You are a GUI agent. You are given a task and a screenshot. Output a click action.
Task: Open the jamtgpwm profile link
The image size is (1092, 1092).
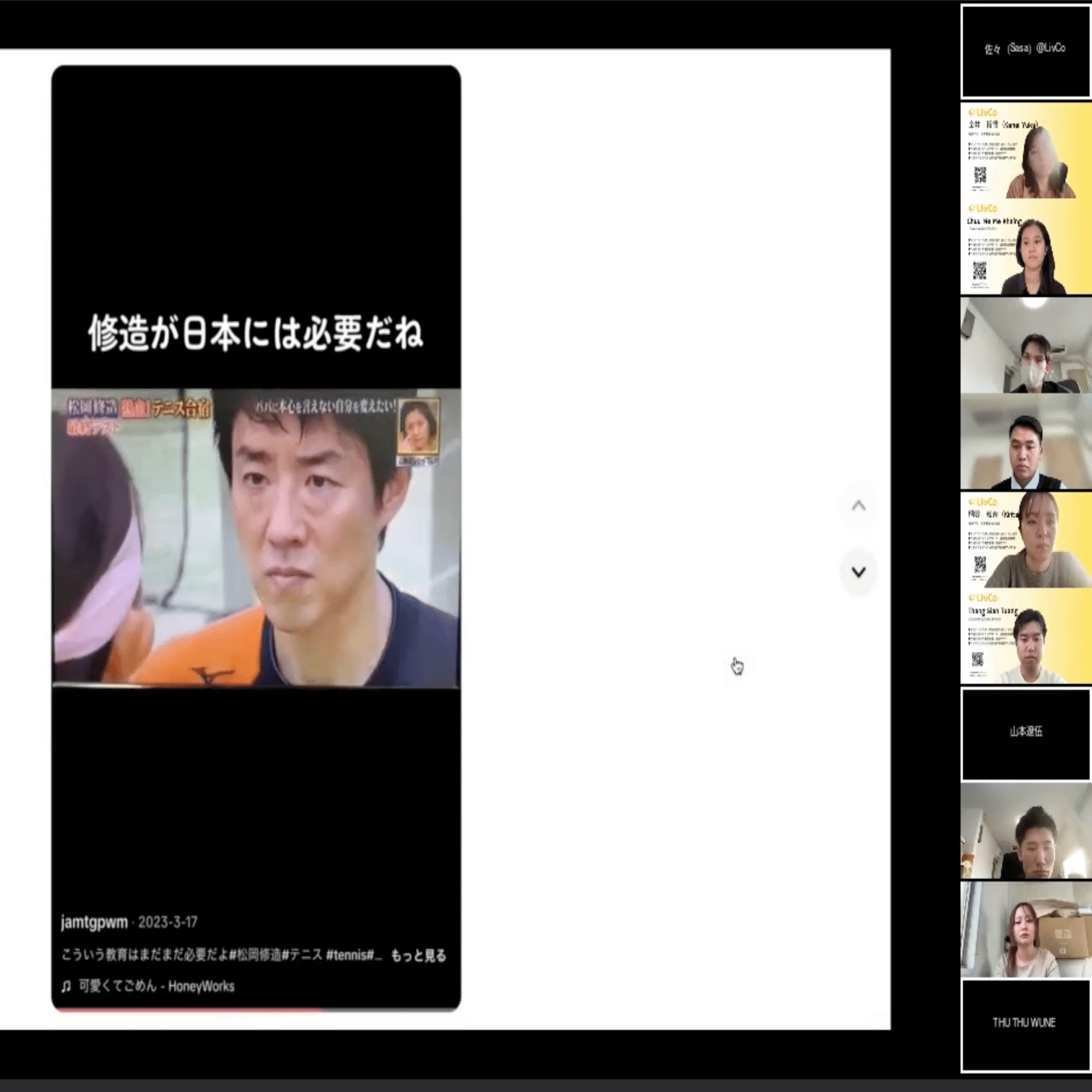[x=94, y=921]
